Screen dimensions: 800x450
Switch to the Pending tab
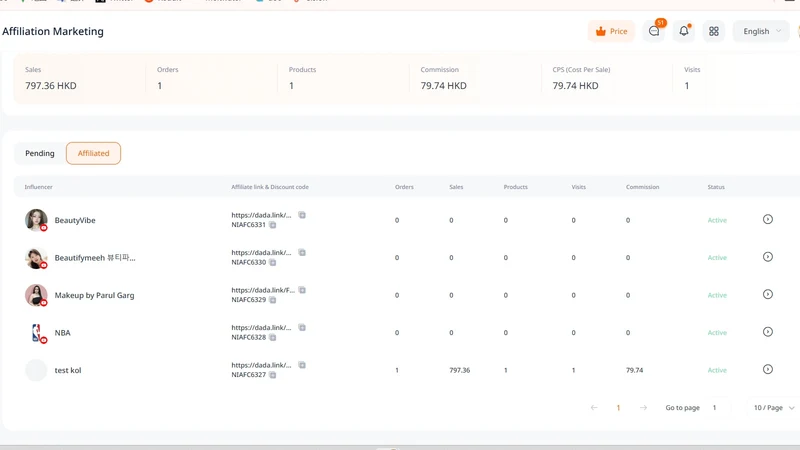pos(40,153)
